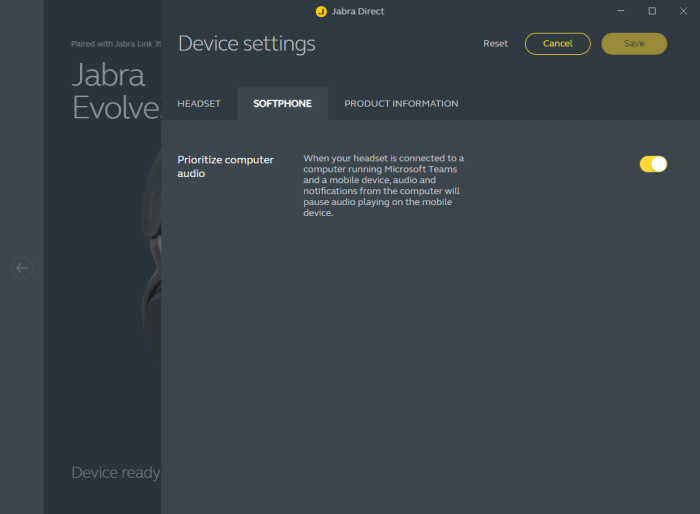Click the 'Device ready' status text

coord(116,472)
